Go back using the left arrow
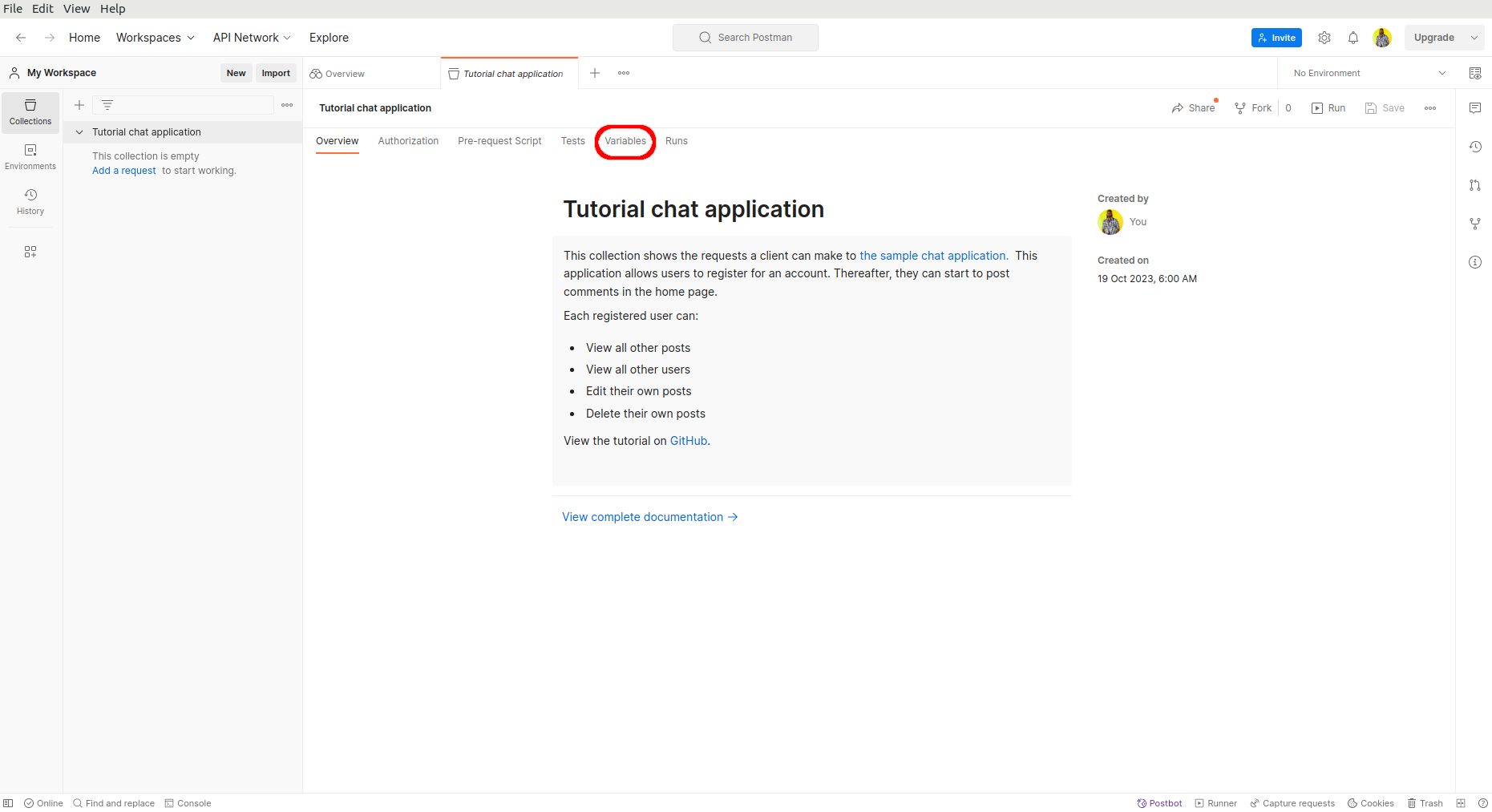This screenshot has width=1492, height=812. click(21, 38)
